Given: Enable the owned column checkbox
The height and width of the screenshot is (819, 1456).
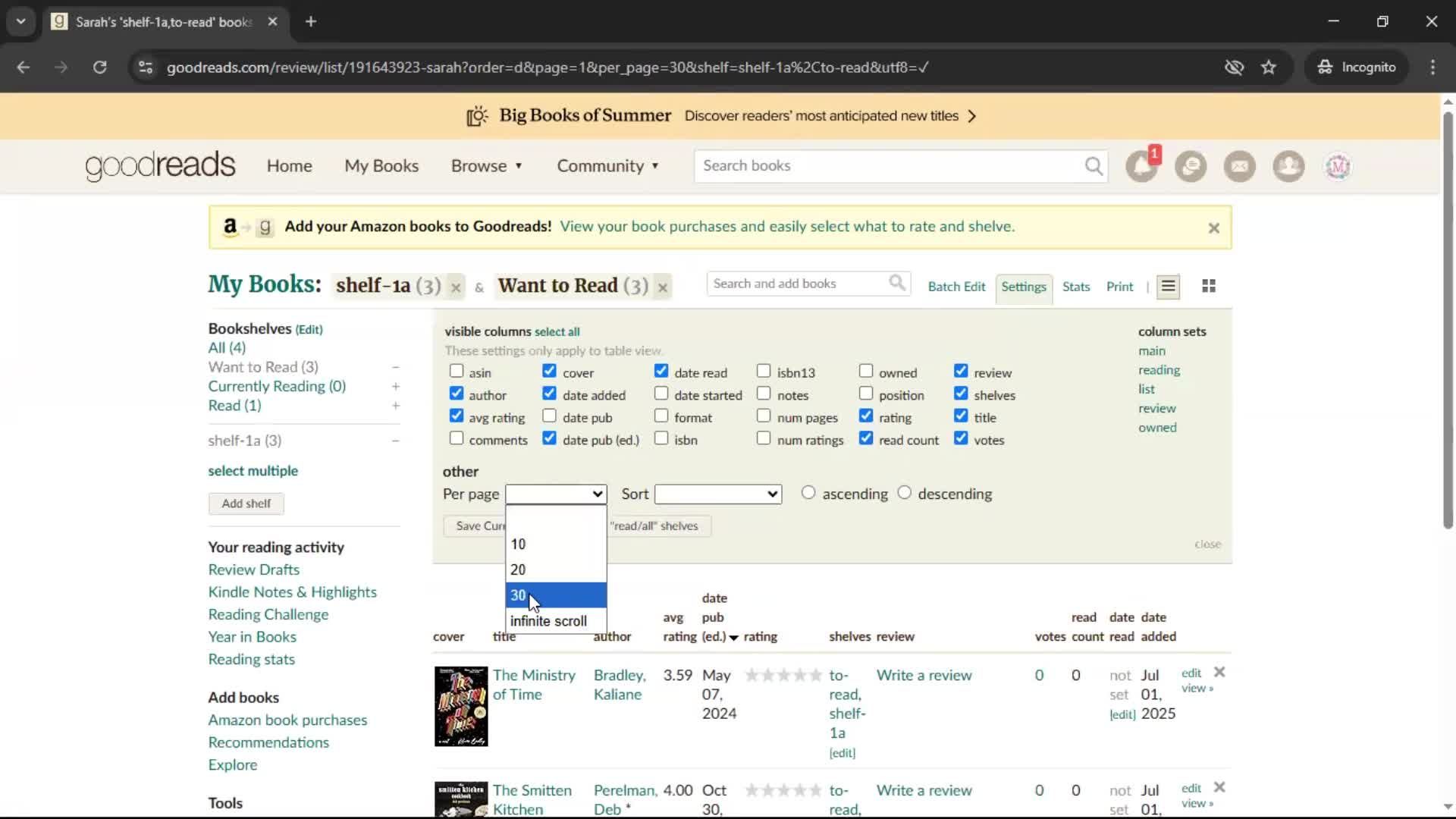Looking at the screenshot, I should 866,371.
